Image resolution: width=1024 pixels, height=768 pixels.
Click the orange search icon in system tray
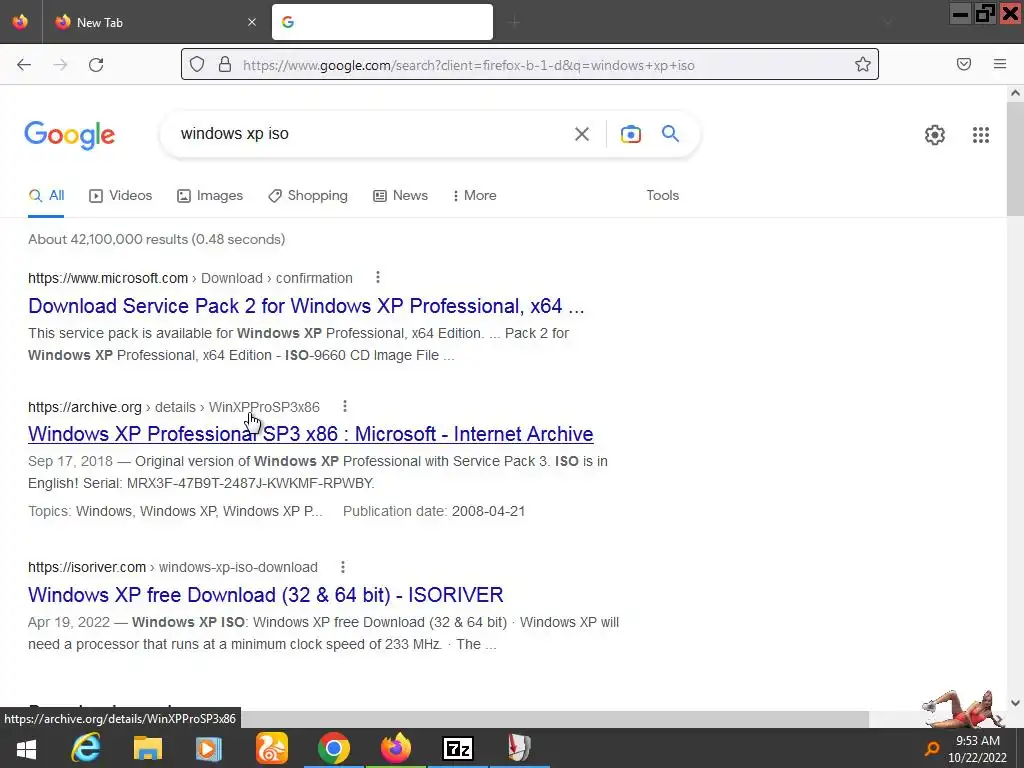(x=933, y=748)
